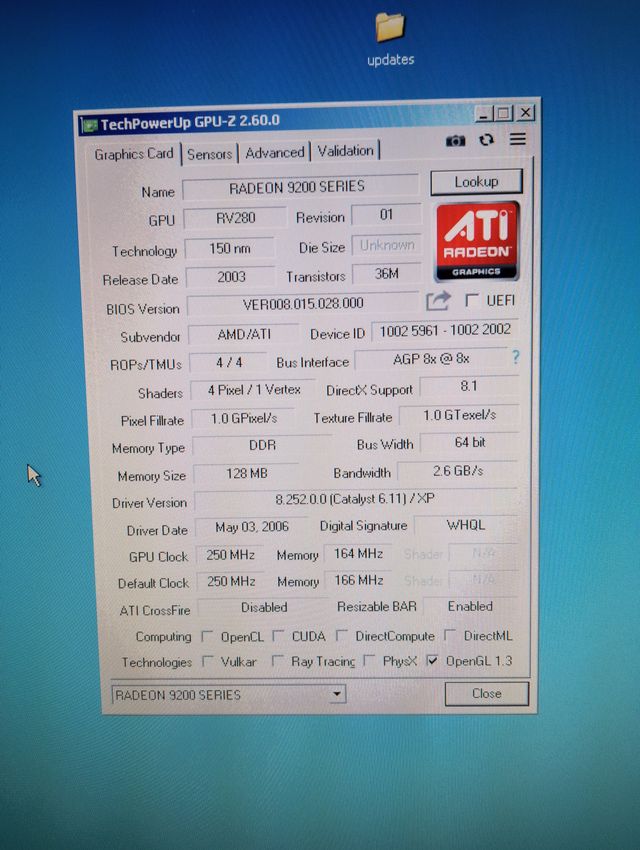This screenshot has width=640, height=850.
Task: Click Device ID 1002 5961 - 1002 2002
Action: (445, 330)
